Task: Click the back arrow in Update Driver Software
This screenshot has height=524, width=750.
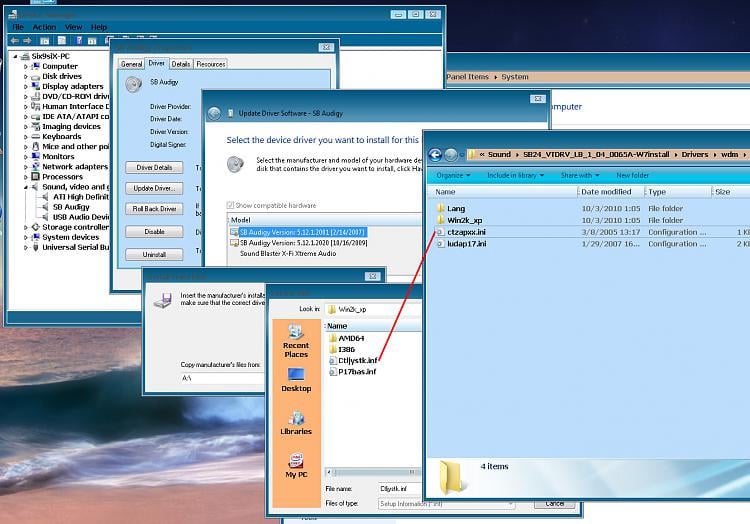Action: [x=214, y=113]
